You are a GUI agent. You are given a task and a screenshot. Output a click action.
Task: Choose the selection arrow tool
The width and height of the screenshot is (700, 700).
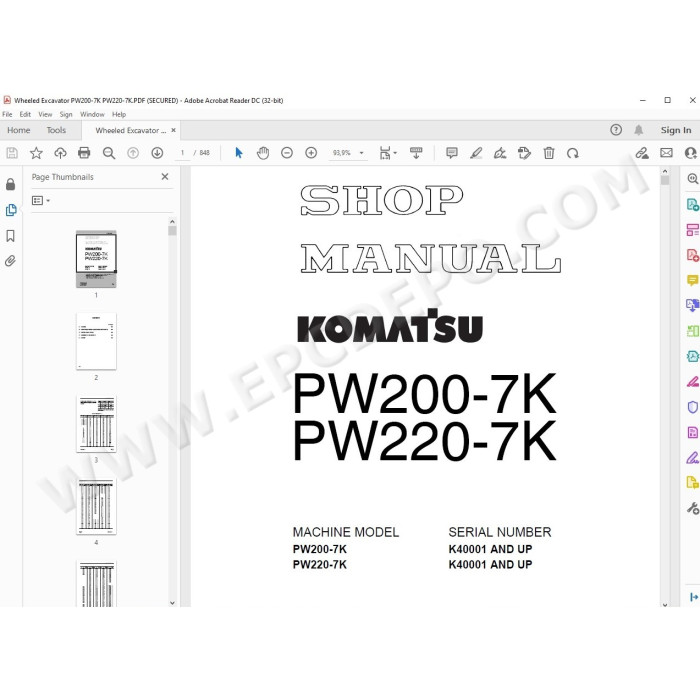239,153
